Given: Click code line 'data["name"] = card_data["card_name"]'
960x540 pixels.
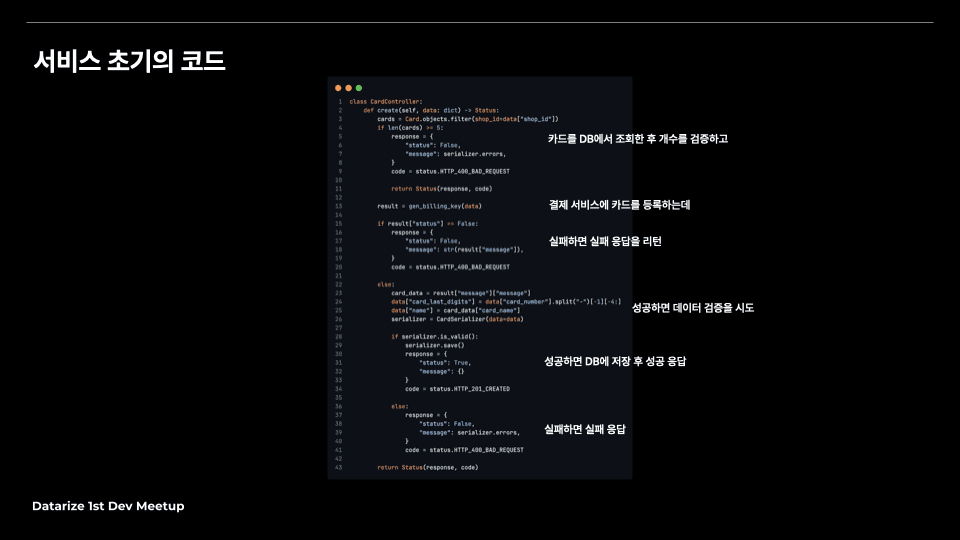Looking at the screenshot, I should tap(456, 310).
